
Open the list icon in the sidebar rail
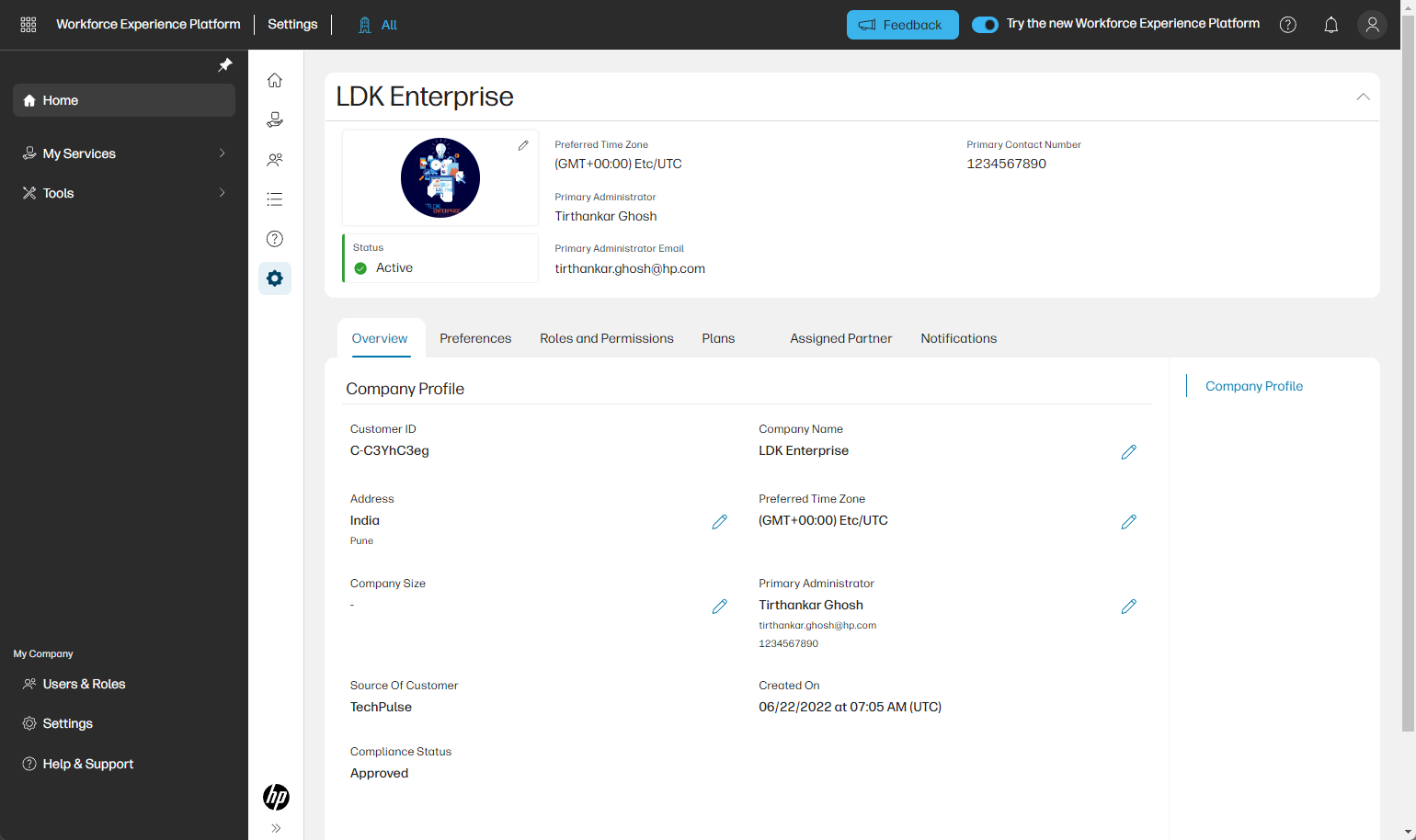274,199
